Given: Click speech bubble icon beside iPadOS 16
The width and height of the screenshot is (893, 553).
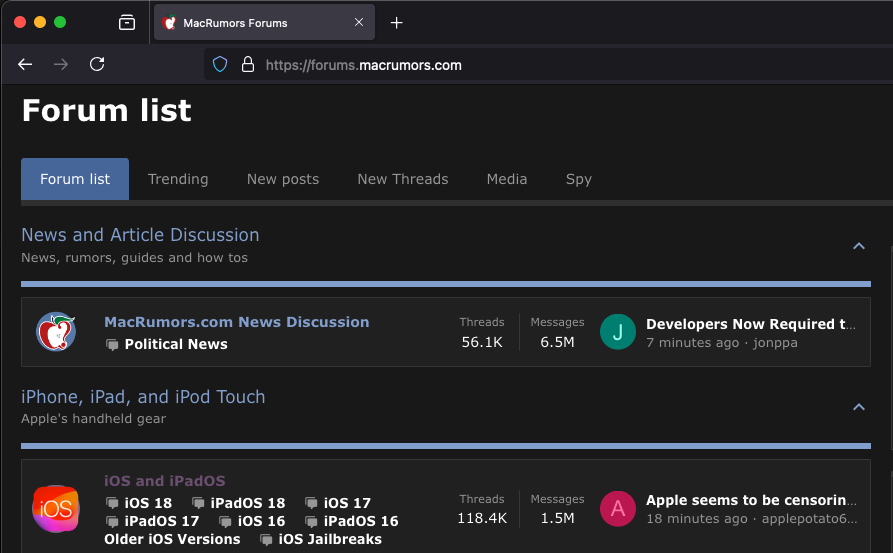Looking at the screenshot, I should (311, 521).
